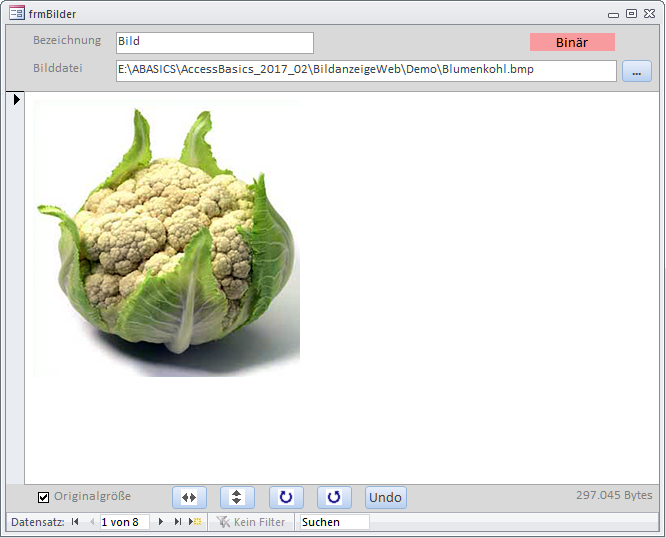The image size is (666, 538).
Task: Click into the Bezeichnung text field
Action: 214,42
